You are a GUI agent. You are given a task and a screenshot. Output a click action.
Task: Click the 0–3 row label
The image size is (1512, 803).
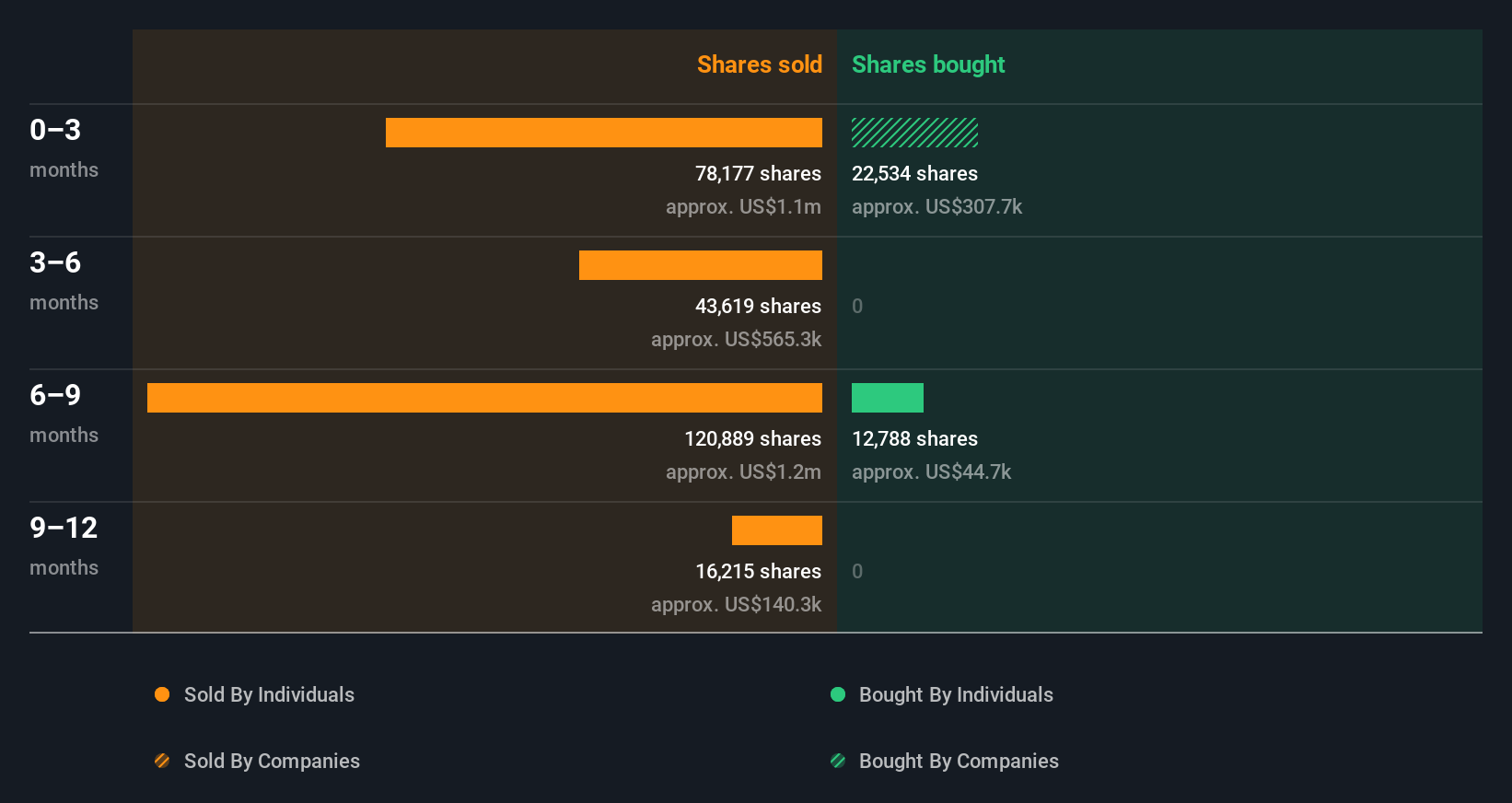[55, 130]
